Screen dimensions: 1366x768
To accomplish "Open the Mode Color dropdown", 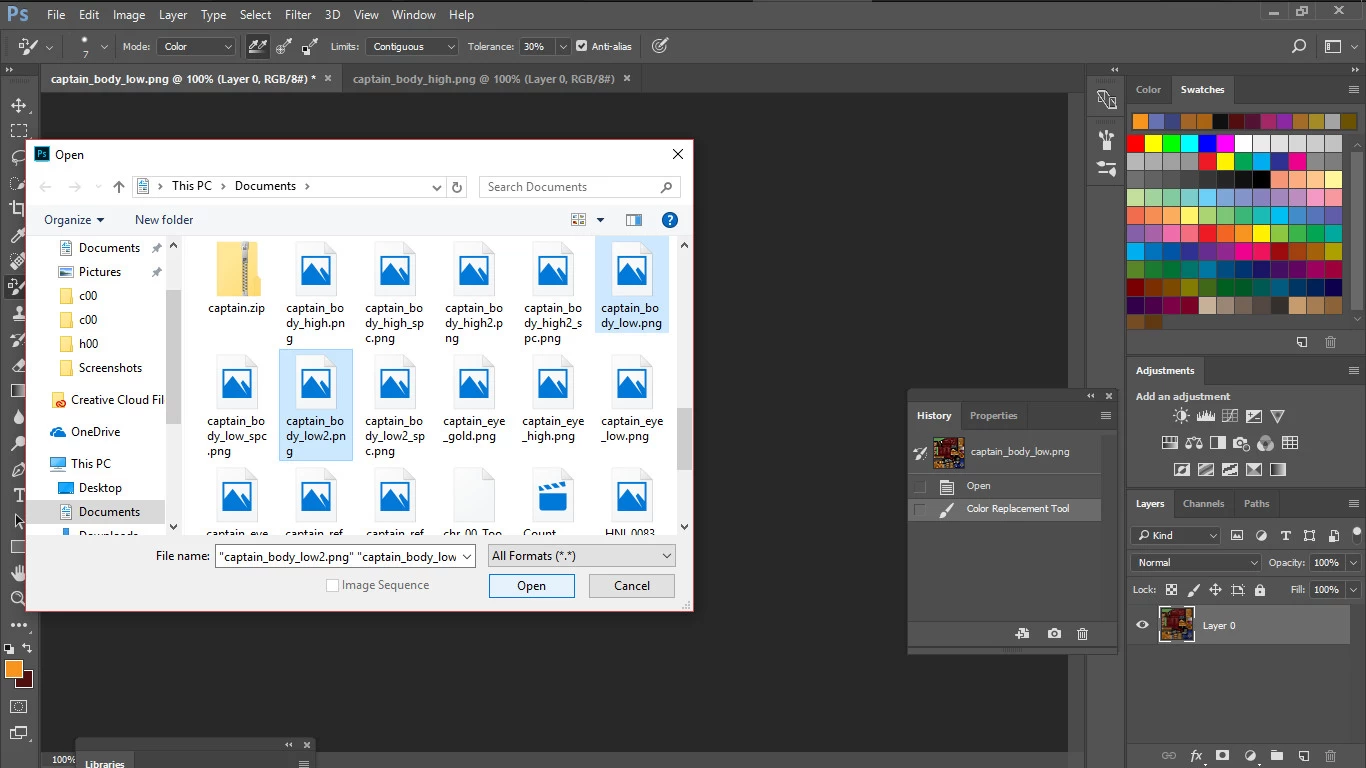I will [x=198, y=46].
